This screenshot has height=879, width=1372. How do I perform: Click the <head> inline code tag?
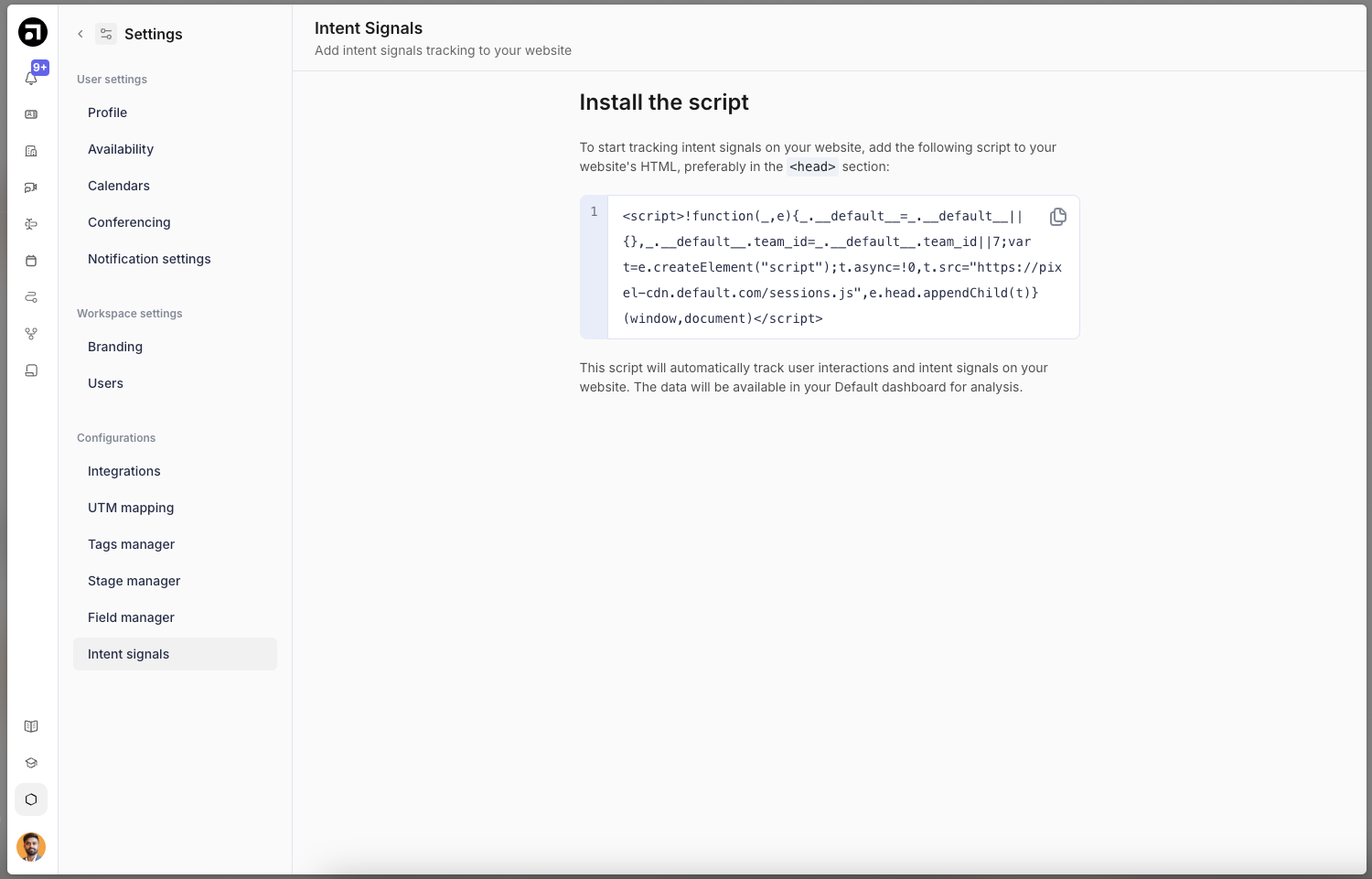(812, 166)
